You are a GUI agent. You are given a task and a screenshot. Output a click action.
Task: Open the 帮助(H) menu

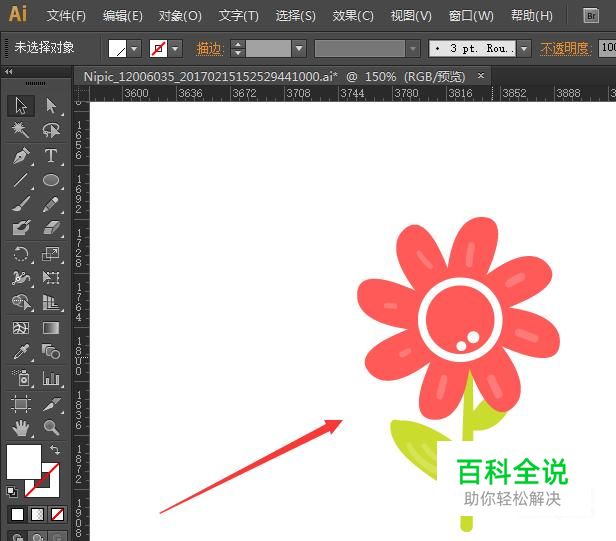pos(532,16)
